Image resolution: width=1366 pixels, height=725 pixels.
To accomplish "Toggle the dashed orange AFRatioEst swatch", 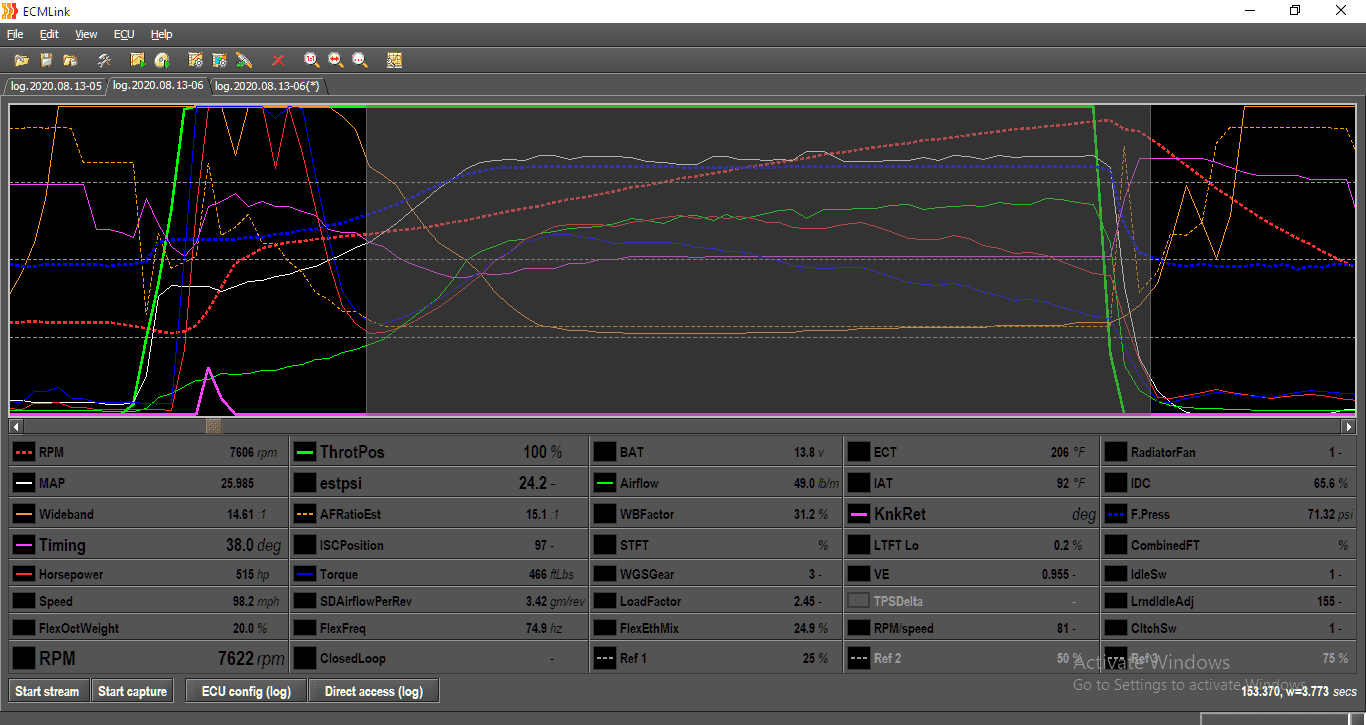I will (304, 514).
